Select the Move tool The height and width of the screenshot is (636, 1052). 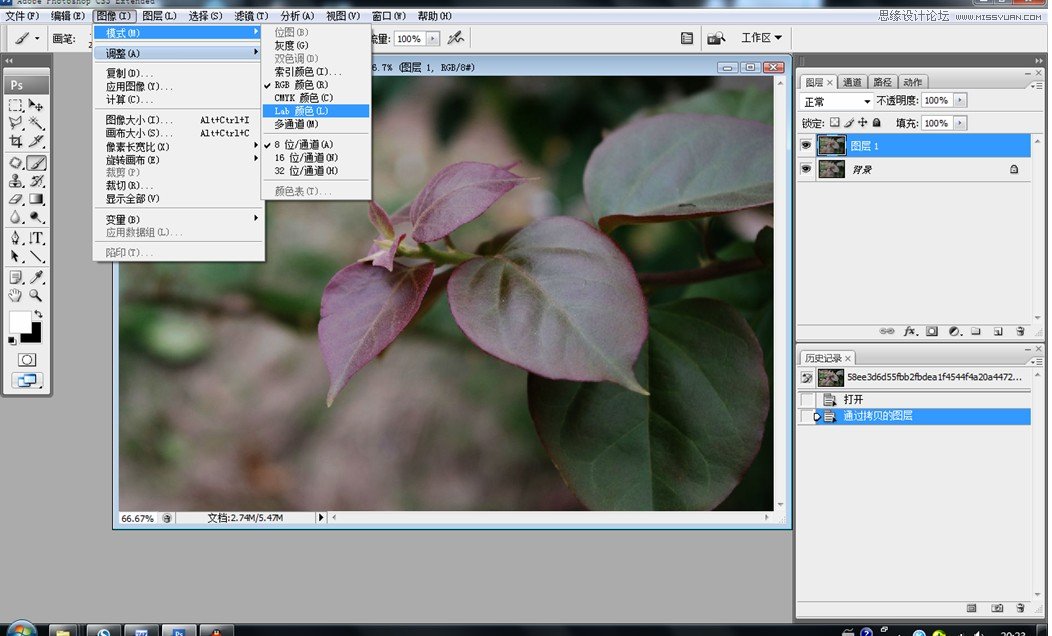click(x=36, y=105)
